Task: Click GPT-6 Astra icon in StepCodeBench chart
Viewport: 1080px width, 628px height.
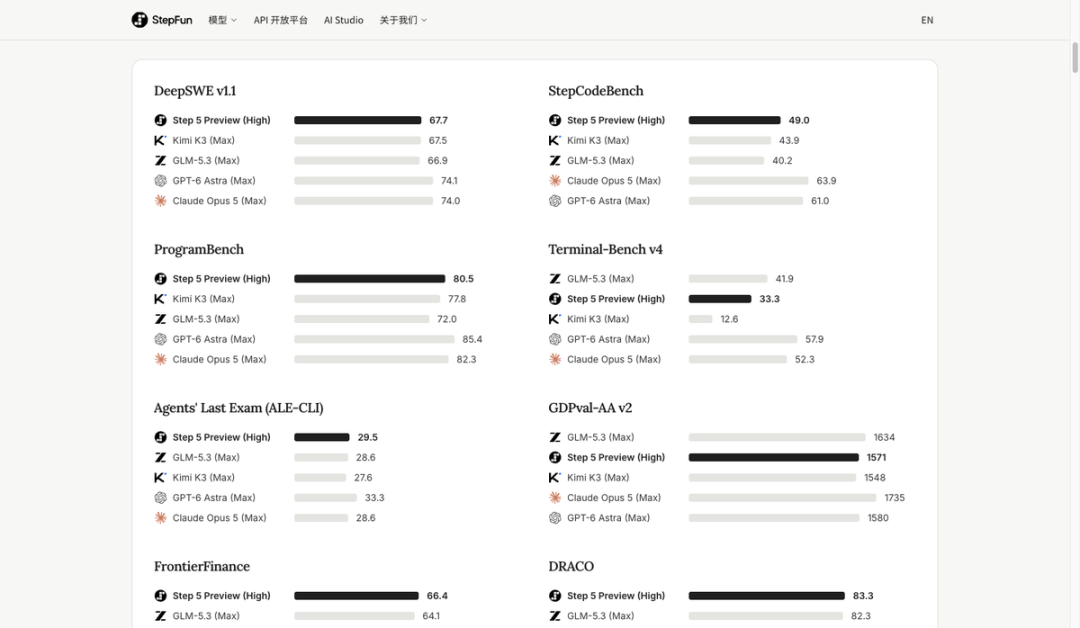Action: click(555, 200)
